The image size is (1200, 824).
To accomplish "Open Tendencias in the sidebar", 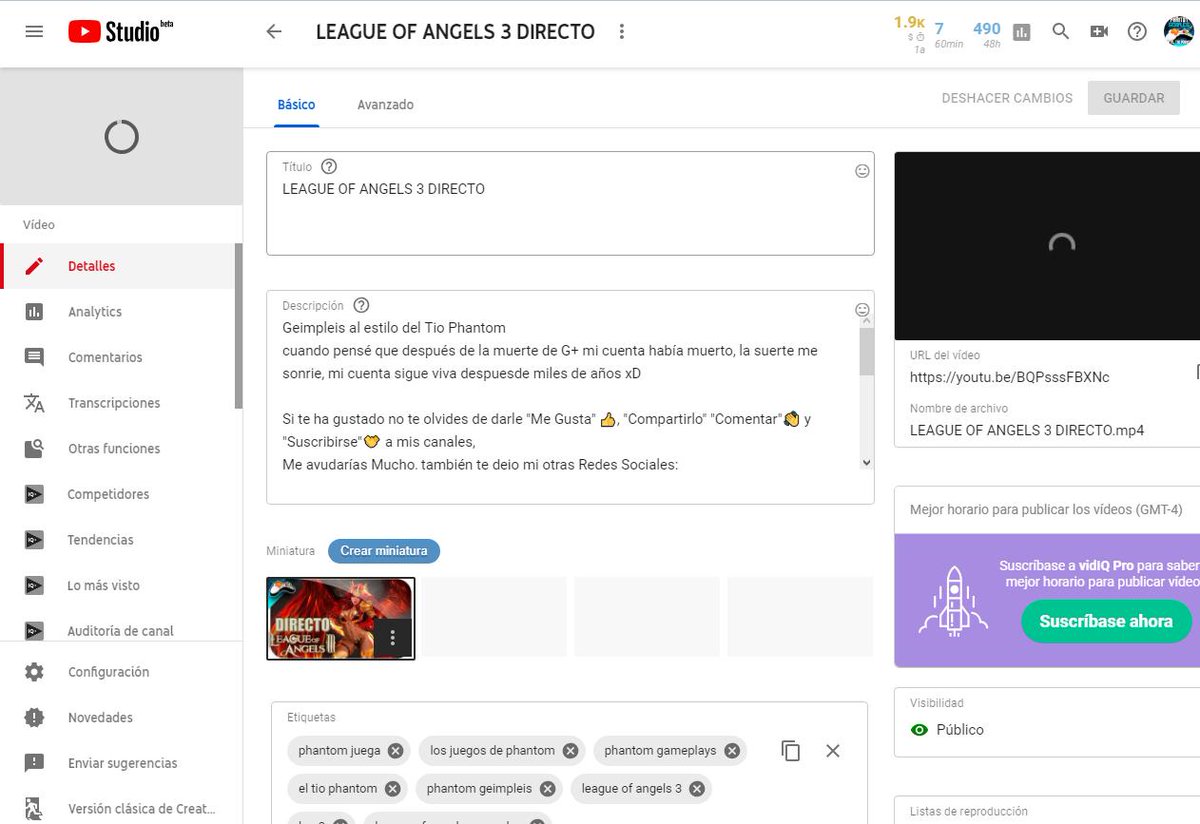I will pos(118,540).
